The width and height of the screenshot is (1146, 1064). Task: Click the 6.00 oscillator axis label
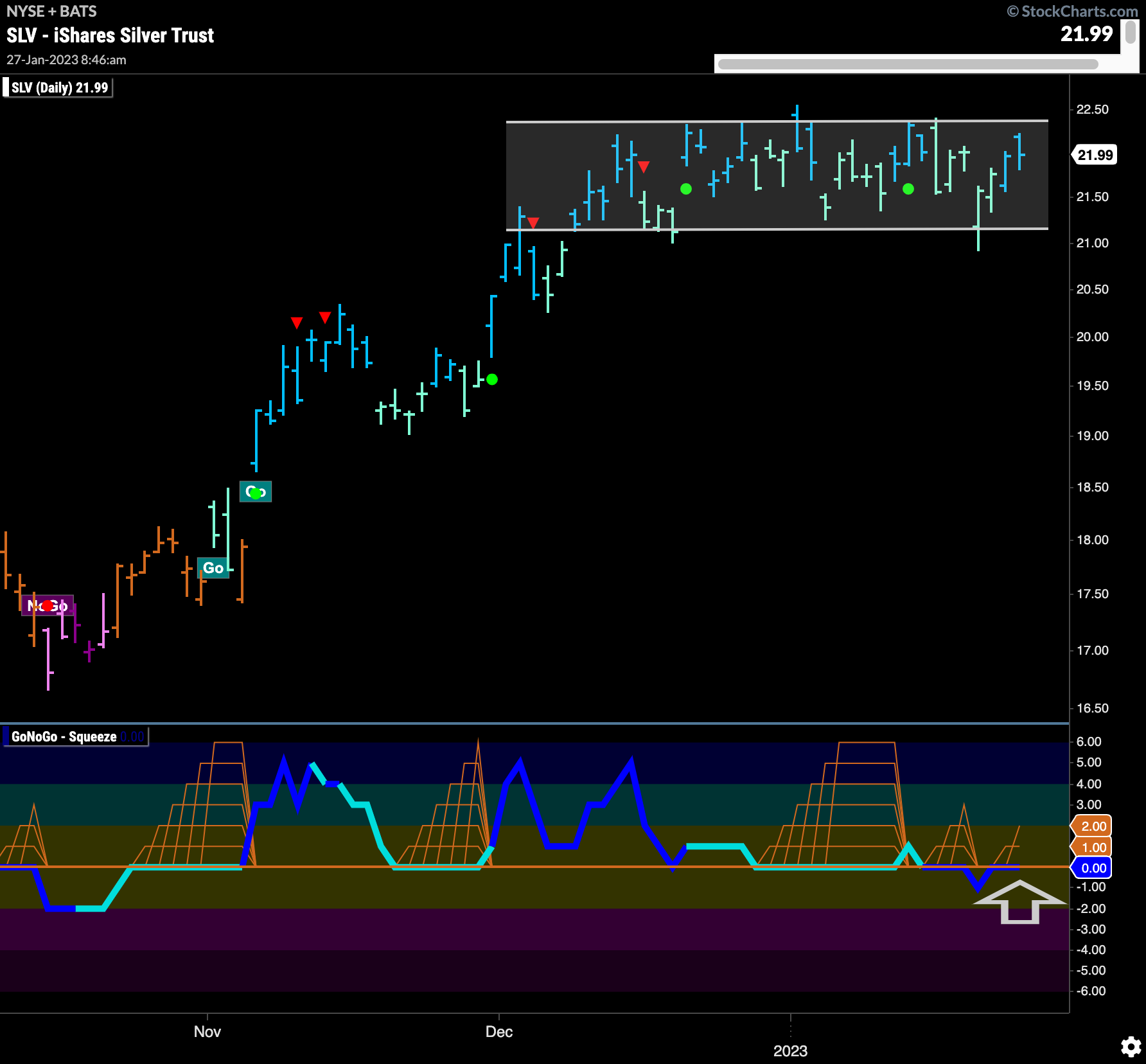pos(1089,741)
